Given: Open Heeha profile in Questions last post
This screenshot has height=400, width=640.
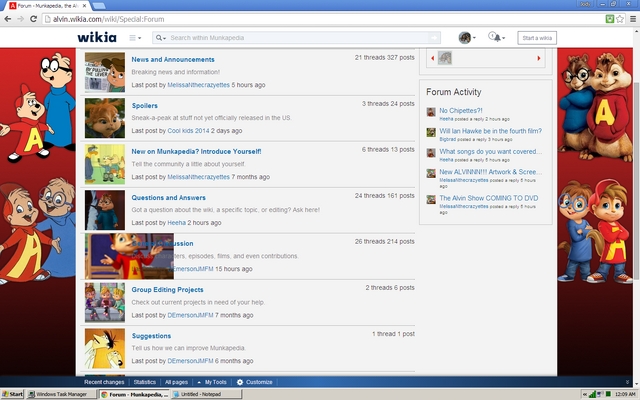Looking at the screenshot, I should point(176,223).
